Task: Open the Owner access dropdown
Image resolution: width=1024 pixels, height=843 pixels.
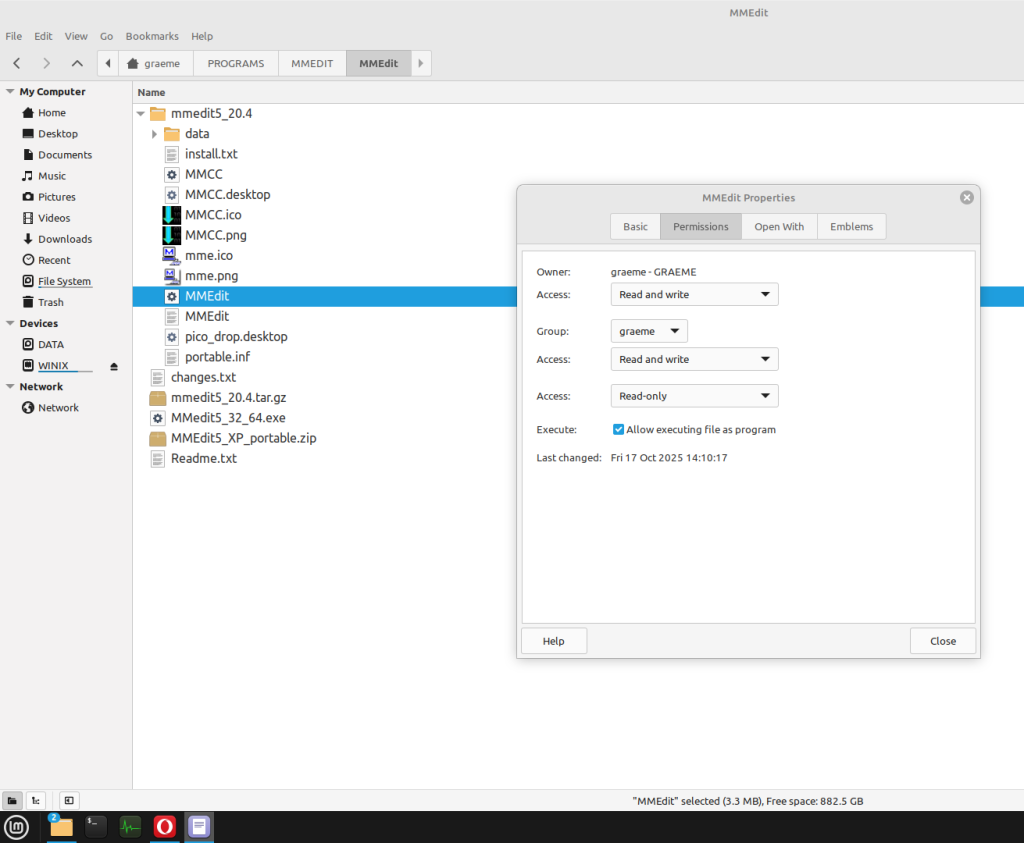Action: pos(694,295)
